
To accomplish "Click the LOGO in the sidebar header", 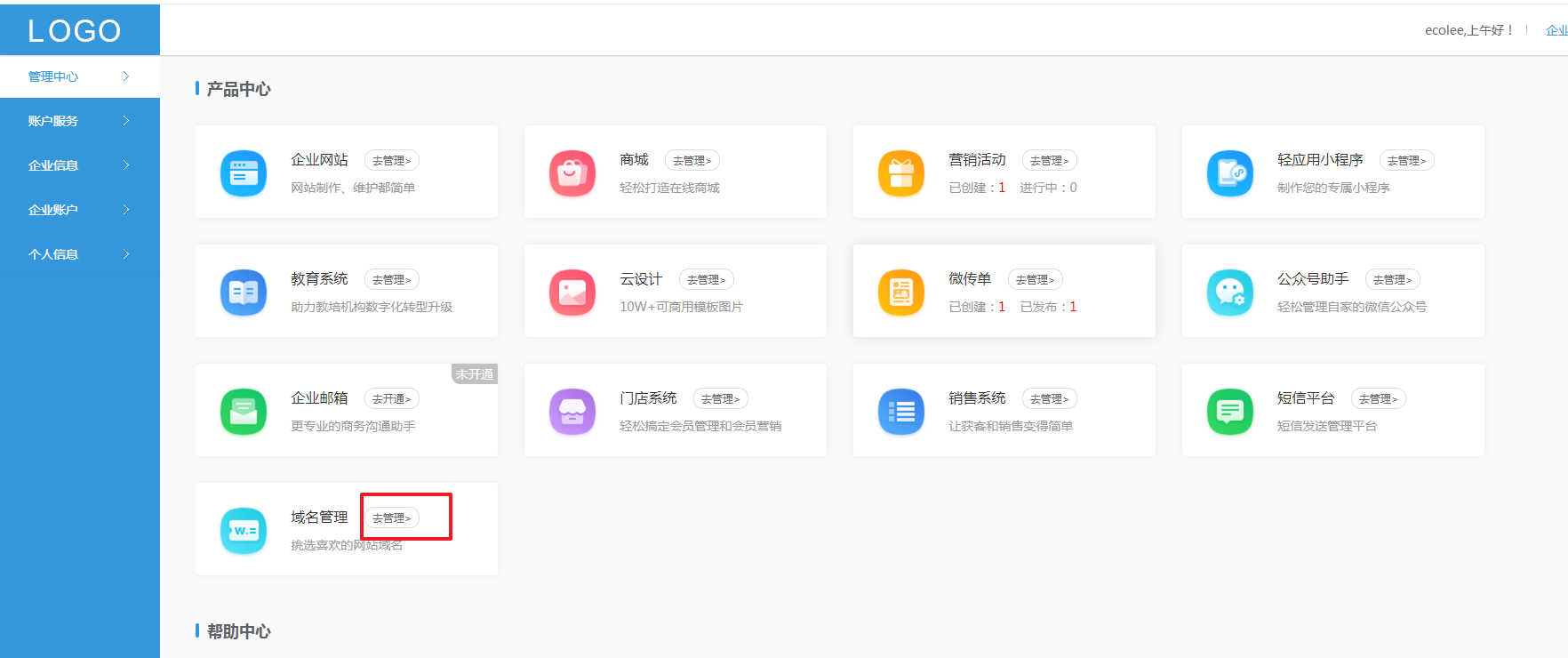I will [x=75, y=31].
